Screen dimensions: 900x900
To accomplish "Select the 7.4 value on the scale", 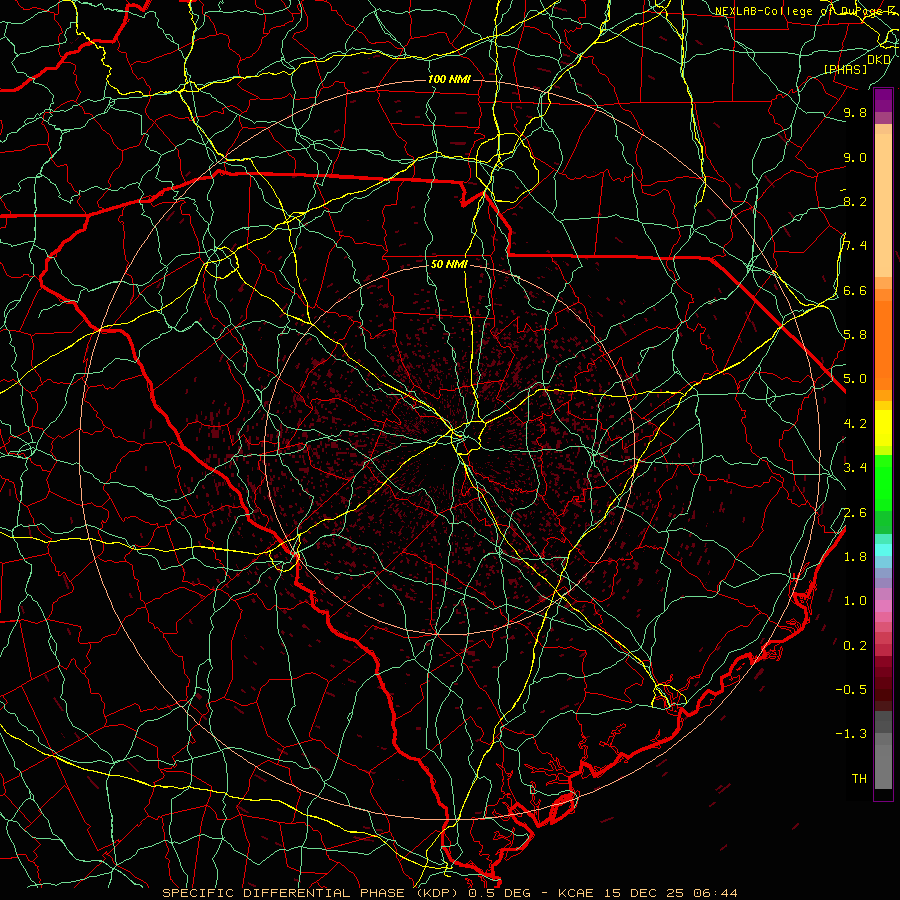I will pos(855,246).
